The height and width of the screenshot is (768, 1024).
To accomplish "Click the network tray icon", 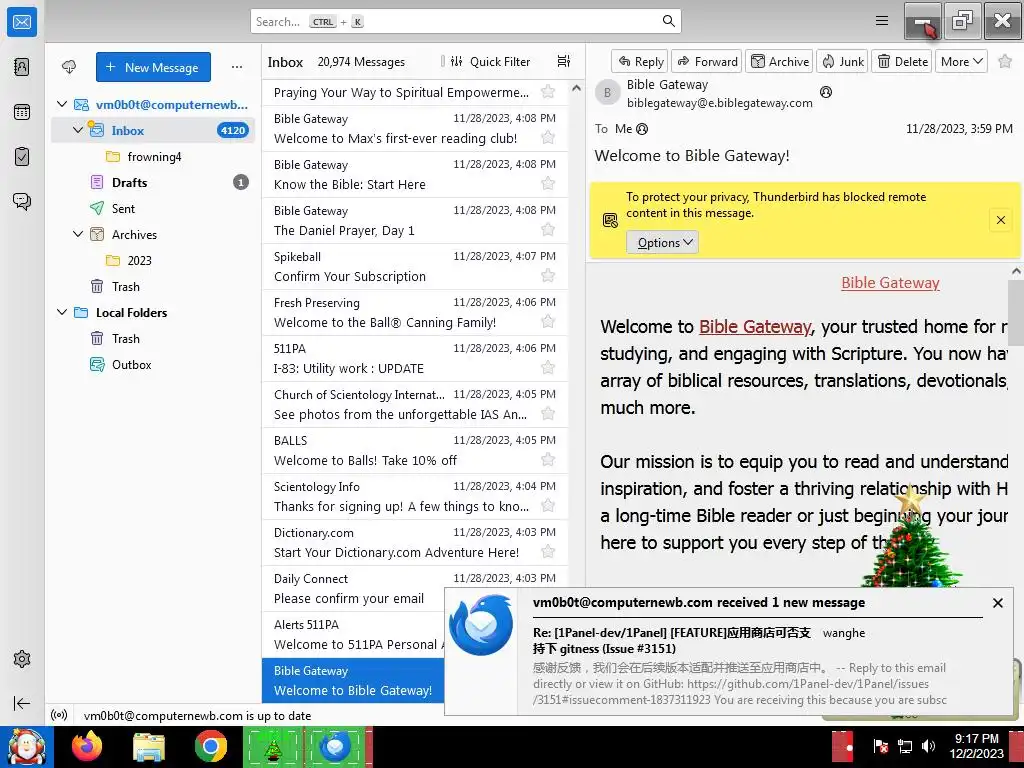I will point(905,746).
